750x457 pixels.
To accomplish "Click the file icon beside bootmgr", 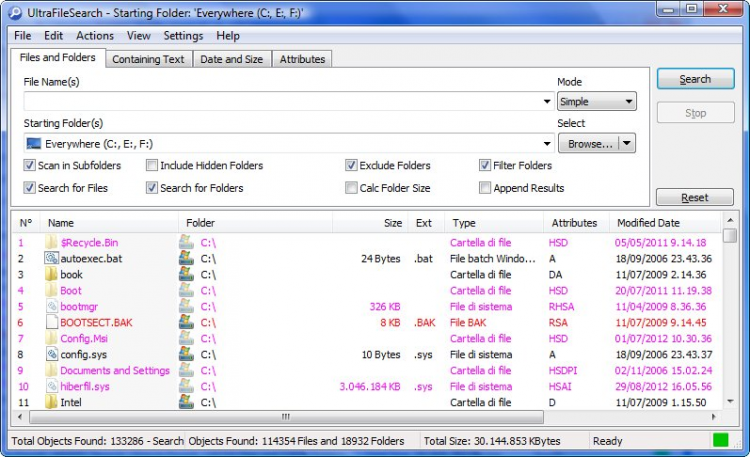I will click(x=52, y=306).
